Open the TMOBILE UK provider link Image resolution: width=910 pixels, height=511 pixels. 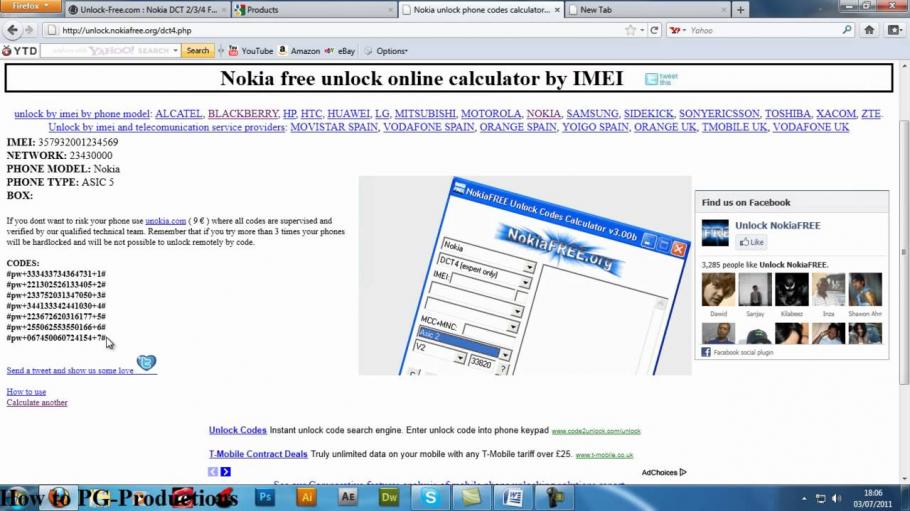point(734,127)
